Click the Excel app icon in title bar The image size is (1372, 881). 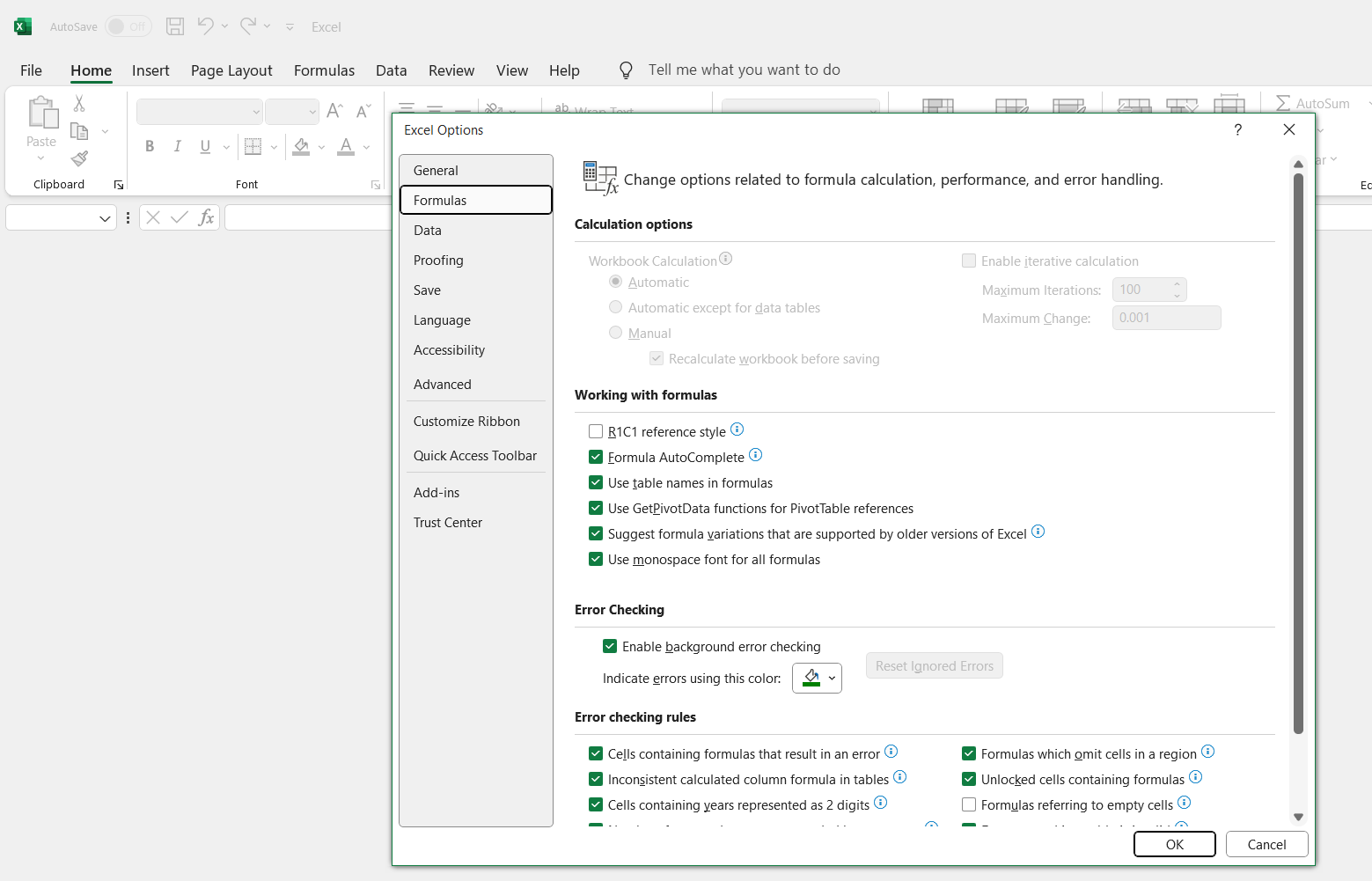tap(23, 26)
